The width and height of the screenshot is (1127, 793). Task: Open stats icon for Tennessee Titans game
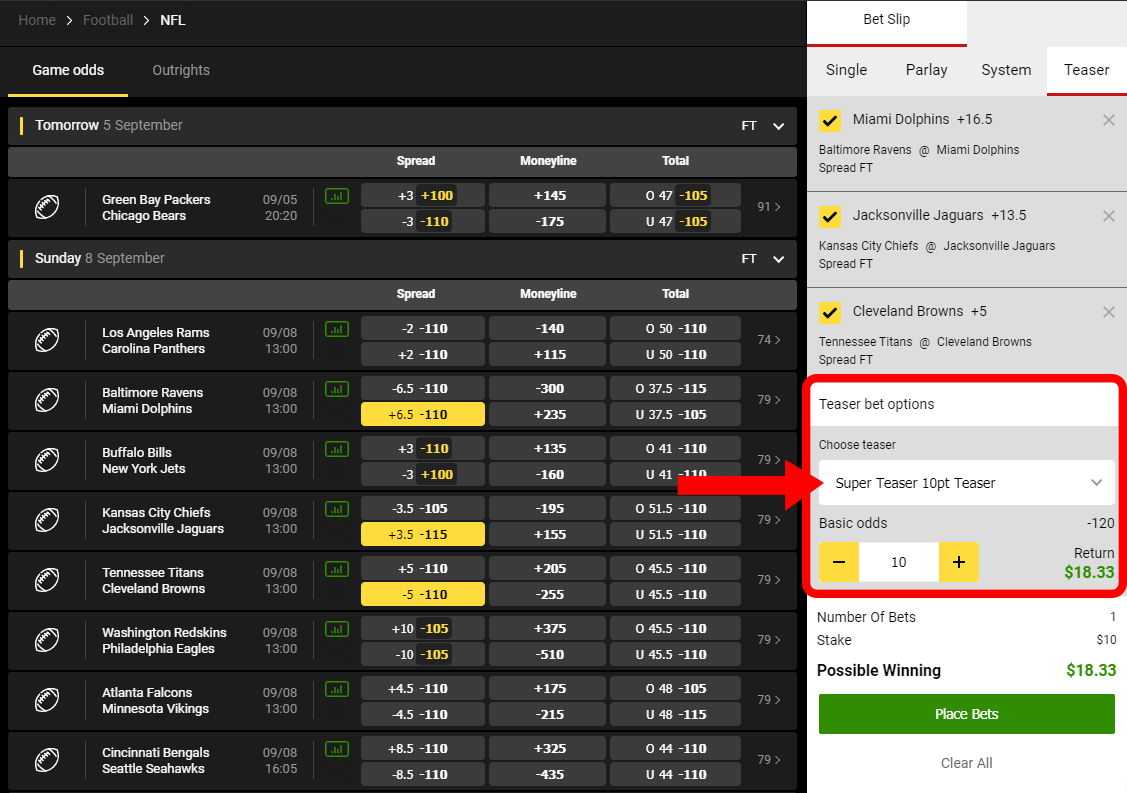(336, 569)
